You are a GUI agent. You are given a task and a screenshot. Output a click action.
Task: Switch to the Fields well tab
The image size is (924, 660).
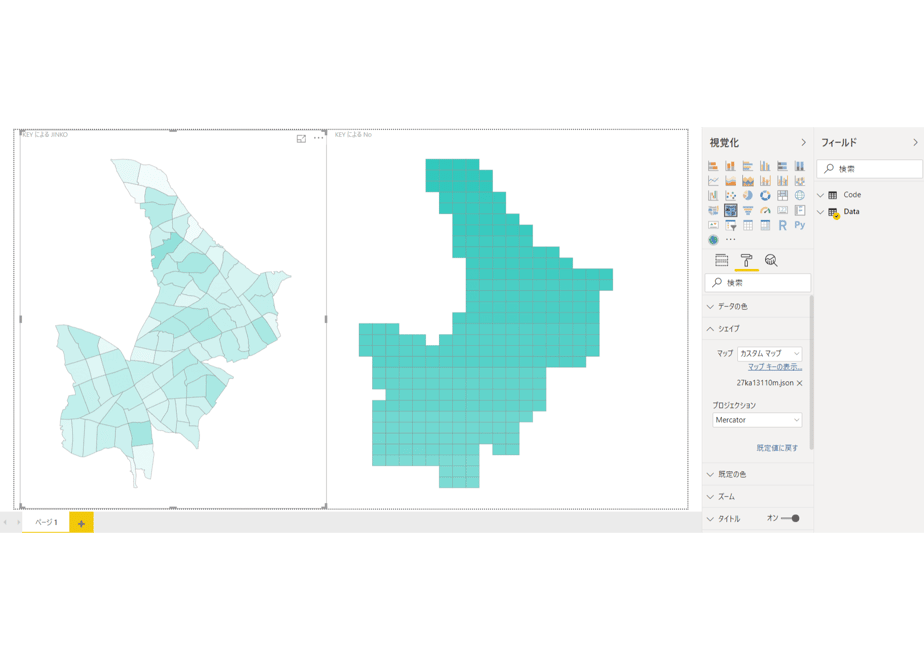(x=721, y=260)
